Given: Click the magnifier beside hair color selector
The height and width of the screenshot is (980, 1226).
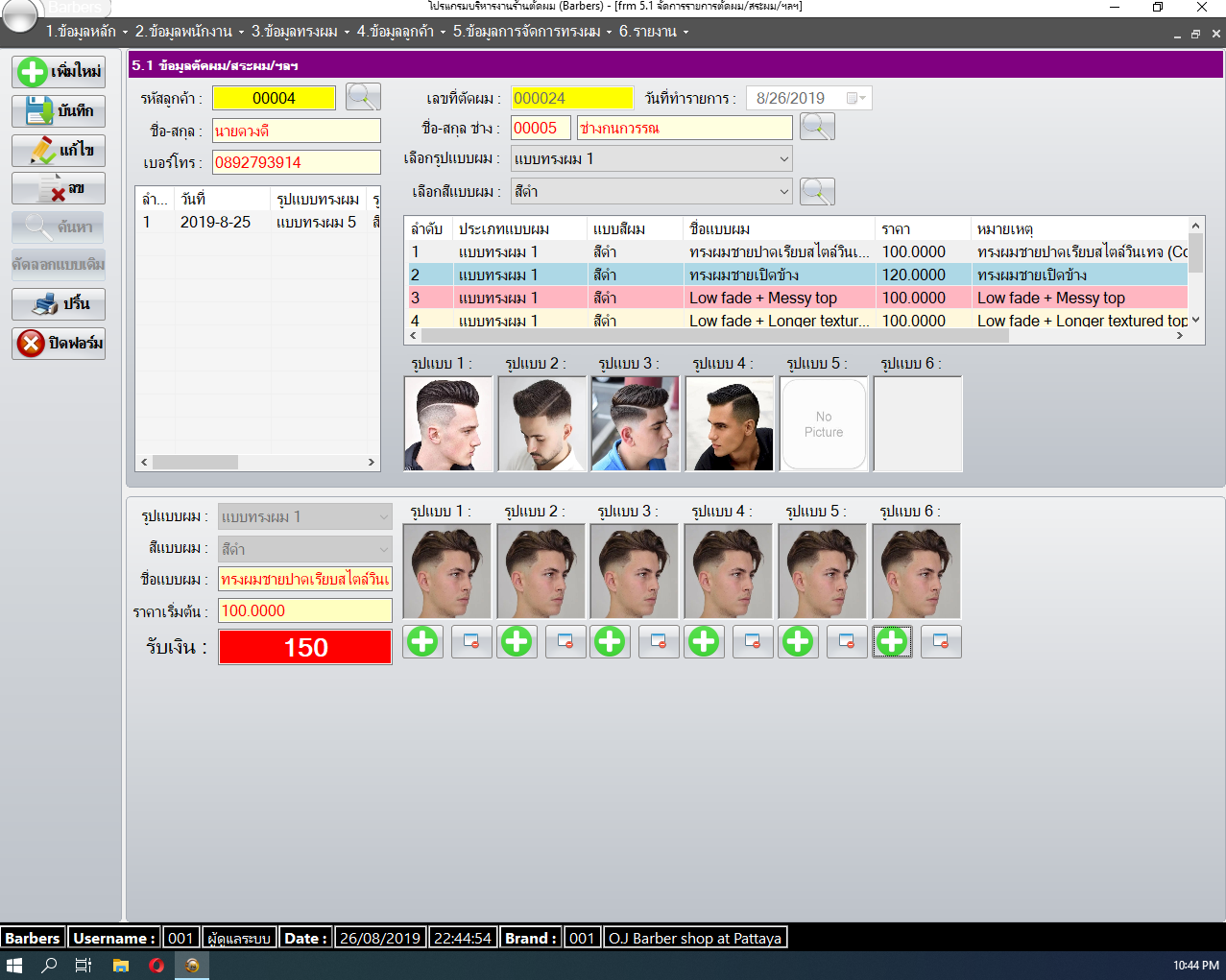Looking at the screenshot, I should point(817,191).
